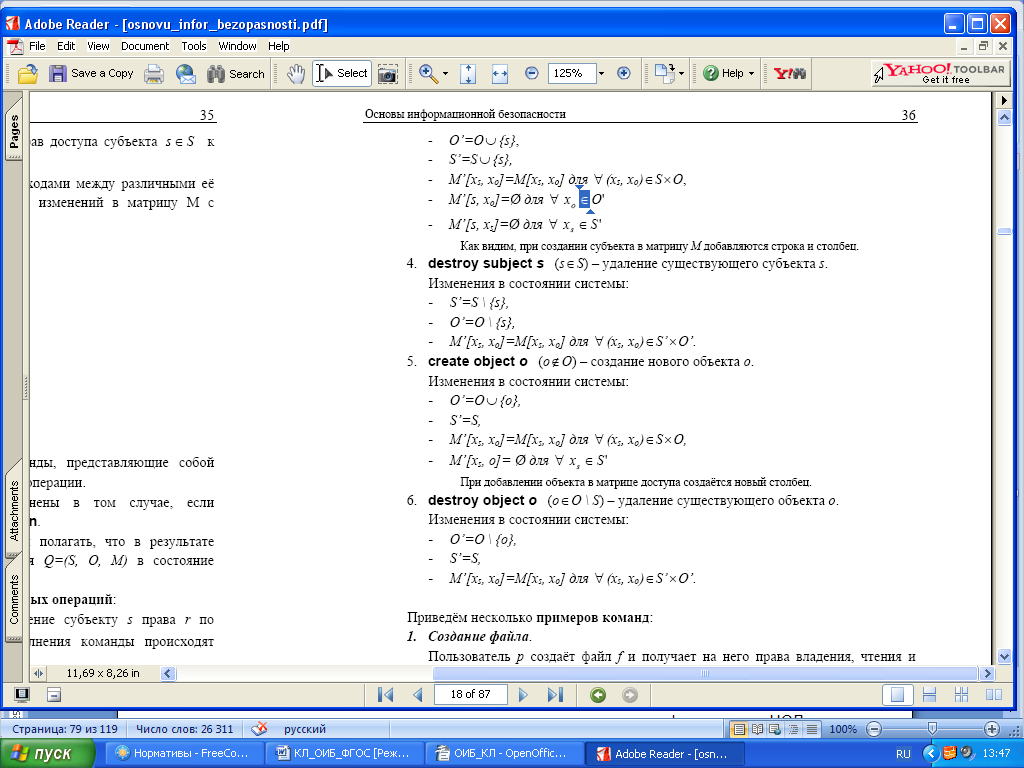Switch to Single Page layout
Screen dimensions: 1024x768
pos(897,695)
